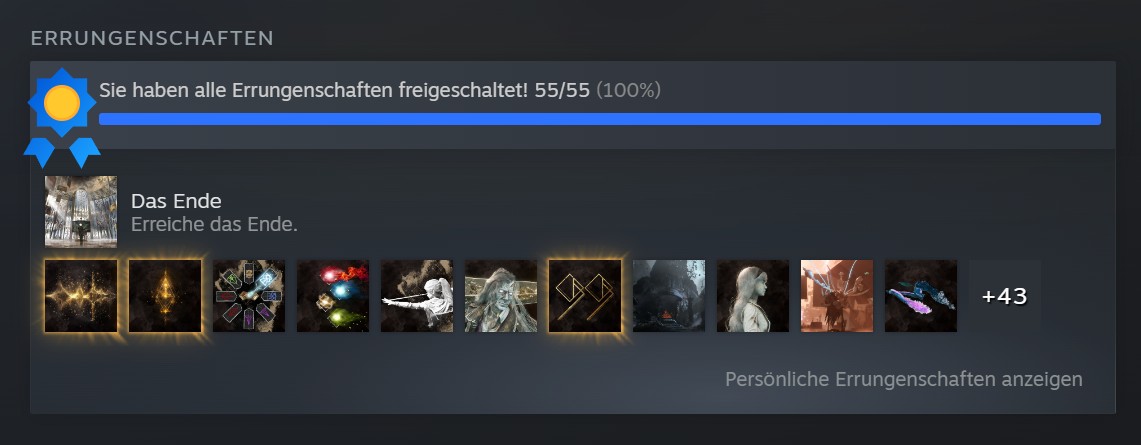Click the old man's face achievement icon
Viewport: 1141px width, 445px height.
tap(501, 296)
